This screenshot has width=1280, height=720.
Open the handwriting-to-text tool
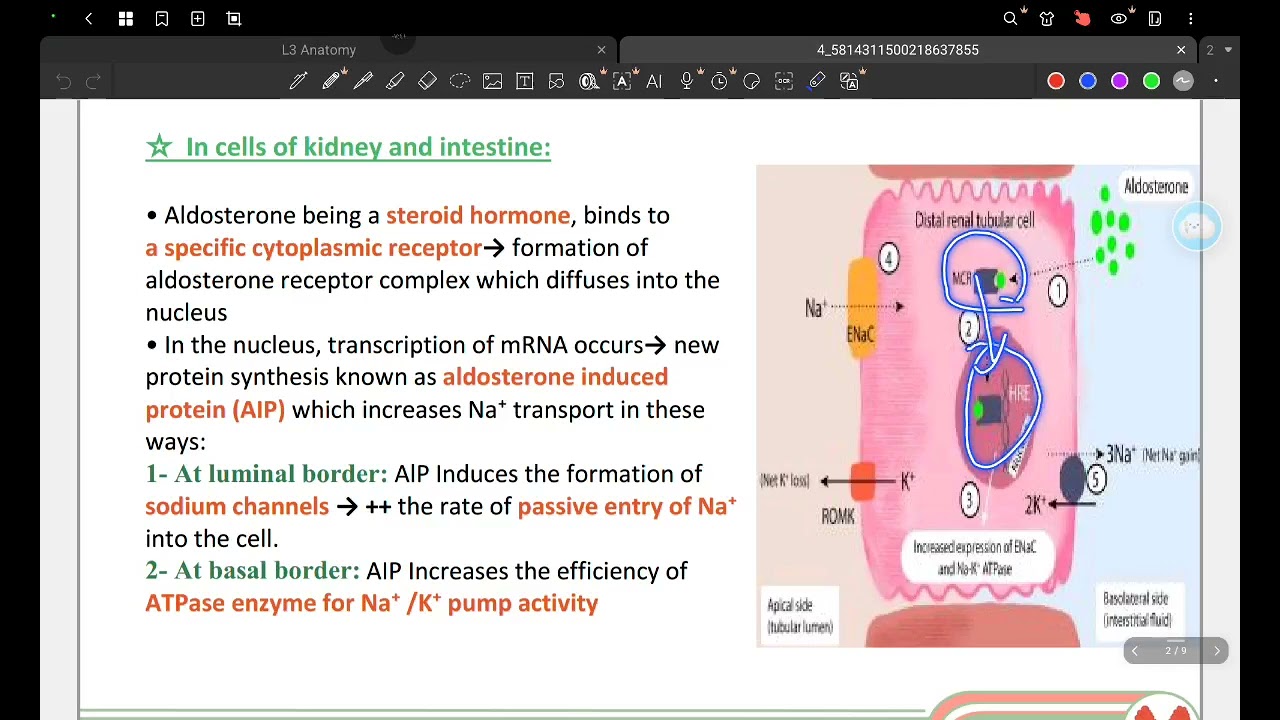[622, 81]
